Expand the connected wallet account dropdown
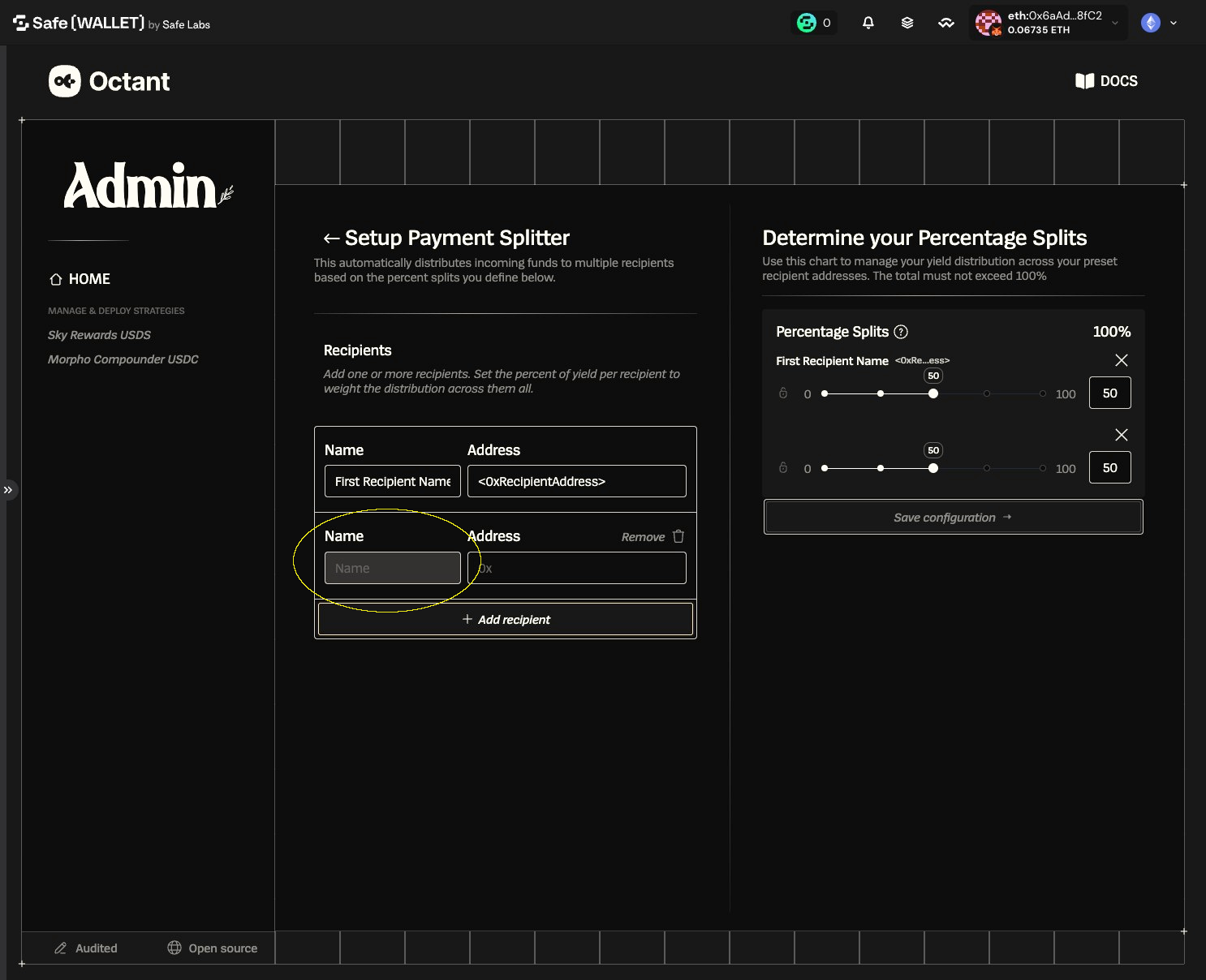1206x980 pixels. [x=1049, y=23]
